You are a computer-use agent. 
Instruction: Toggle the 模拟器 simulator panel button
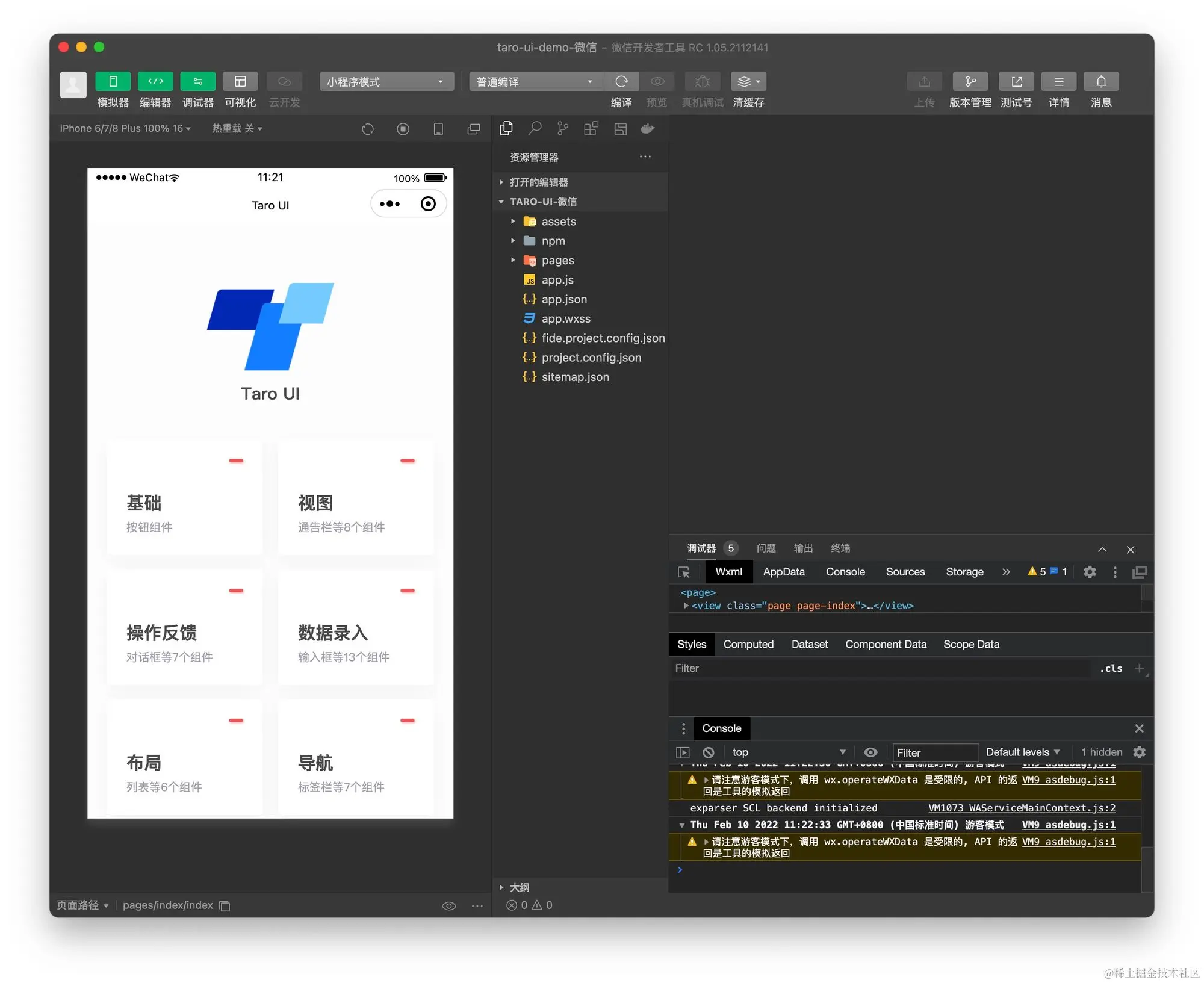(113, 82)
